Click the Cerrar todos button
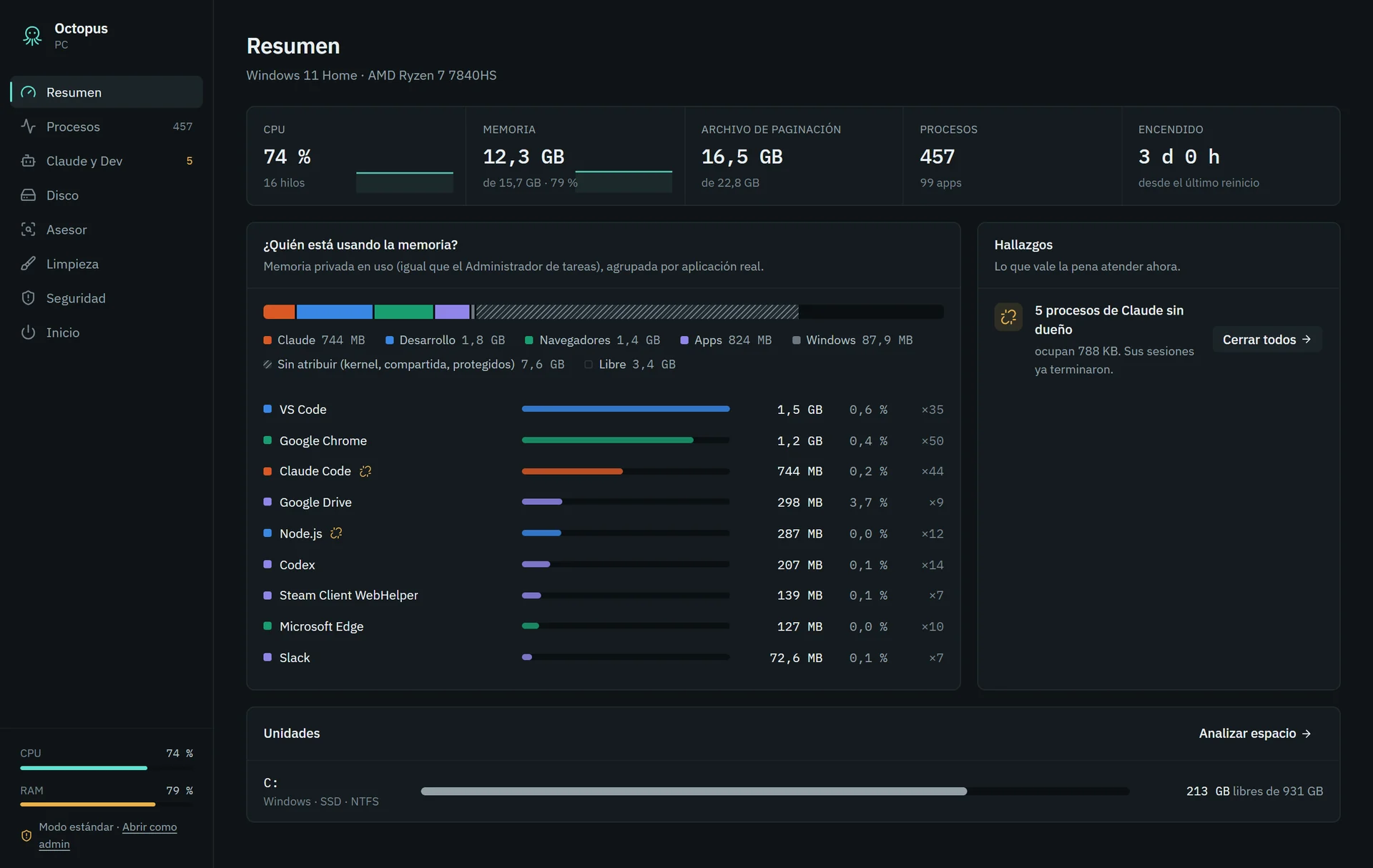1373x868 pixels. coord(1266,340)
